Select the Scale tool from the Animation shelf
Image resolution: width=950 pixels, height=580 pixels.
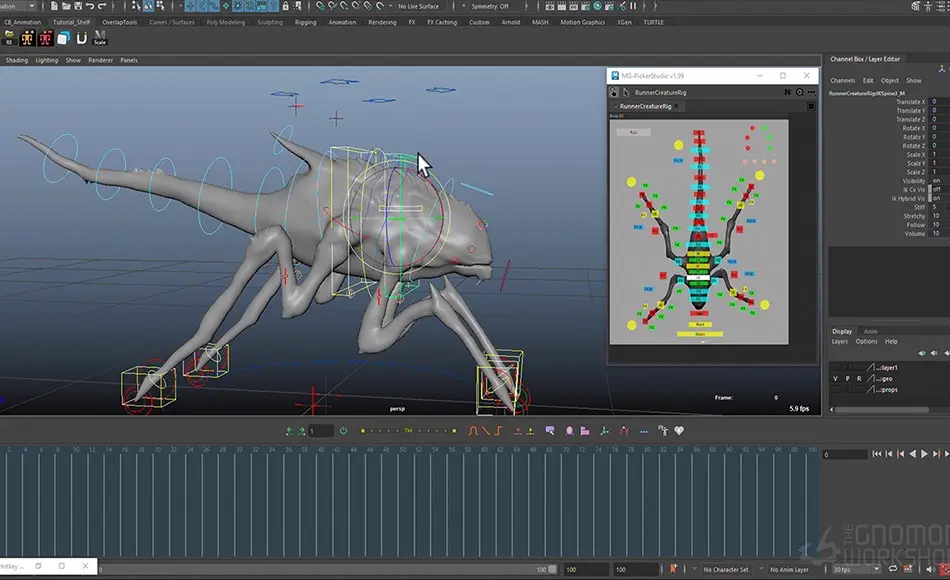click(99, 38)
